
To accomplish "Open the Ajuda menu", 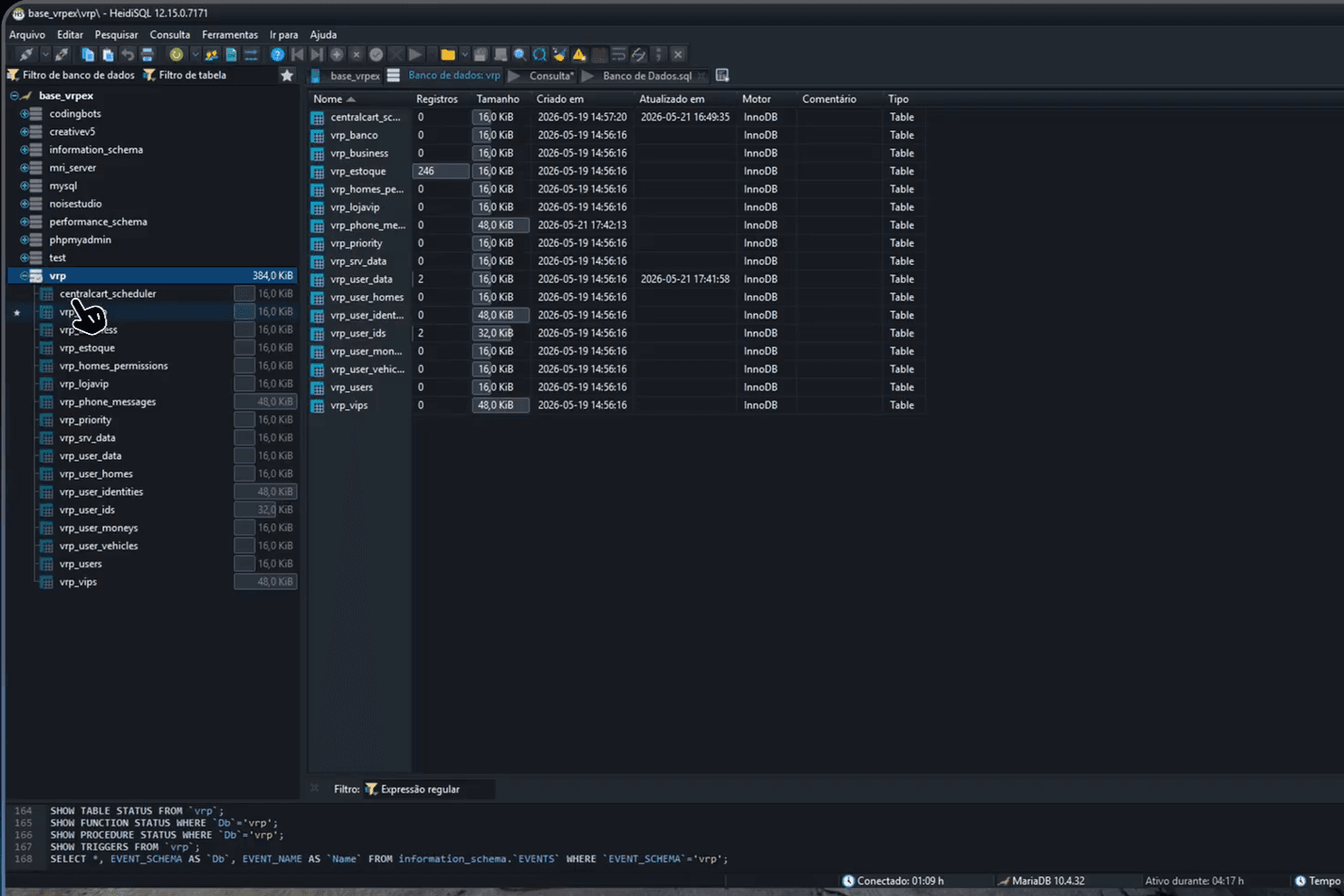I will pos(323,34).
